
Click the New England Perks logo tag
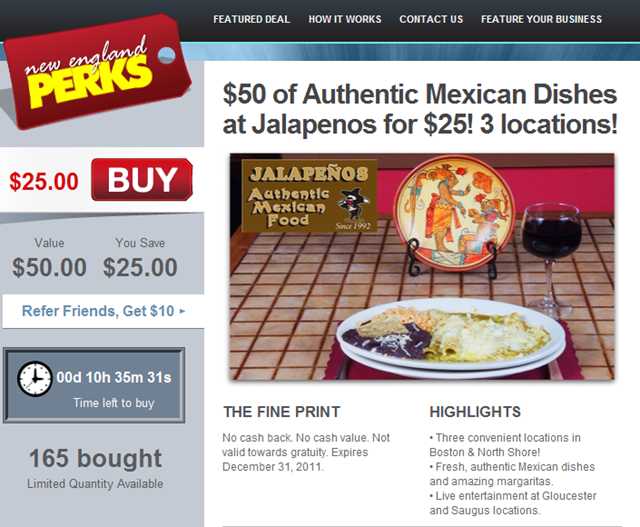pos(97,71)
